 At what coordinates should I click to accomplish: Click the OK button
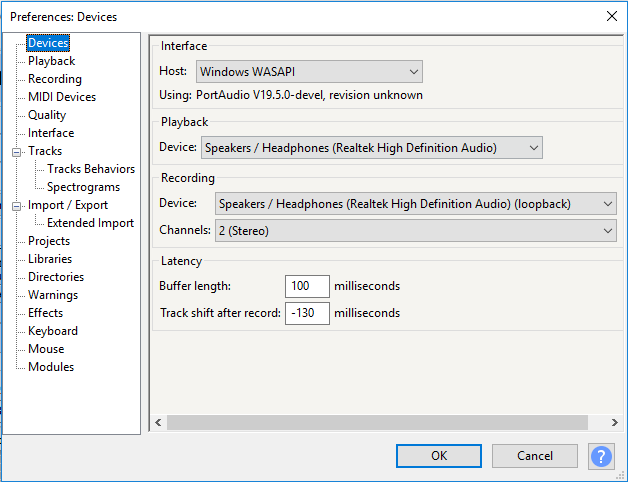[x=438, y=456]
